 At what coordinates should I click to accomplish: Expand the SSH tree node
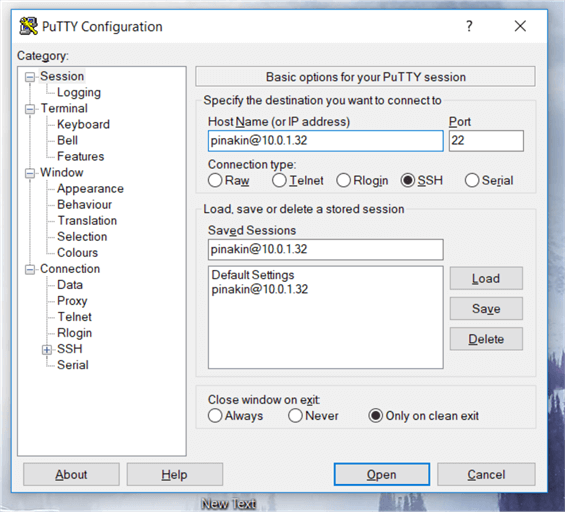[x=47, y=350]
